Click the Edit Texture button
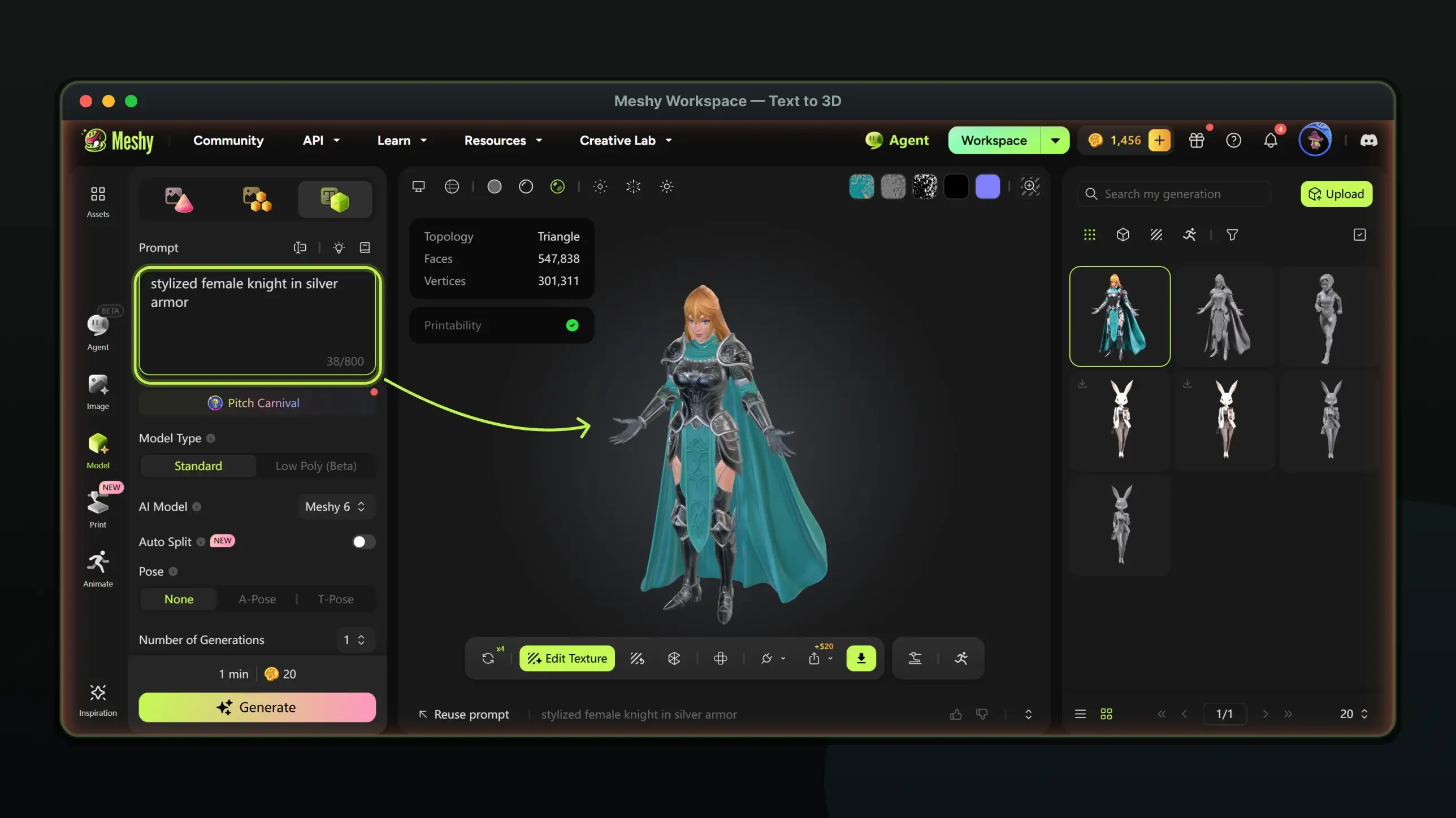Image resolution: width=1456 pixels, height=818 pixels. coord(567,658)
